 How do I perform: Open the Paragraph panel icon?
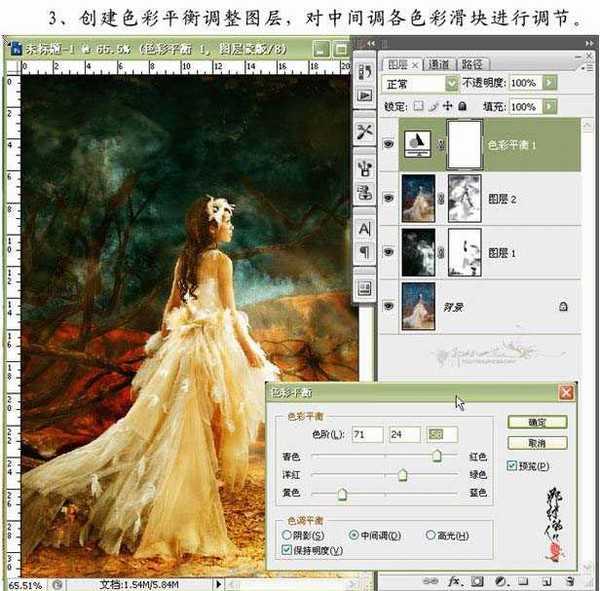pyautogui.click(x=364, y=252)
